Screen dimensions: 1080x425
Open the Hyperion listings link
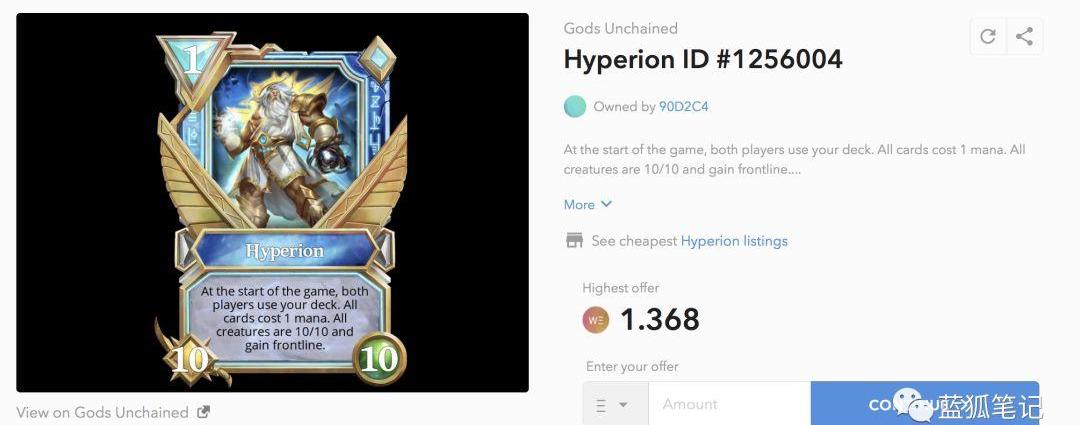[x=734, y=241]
